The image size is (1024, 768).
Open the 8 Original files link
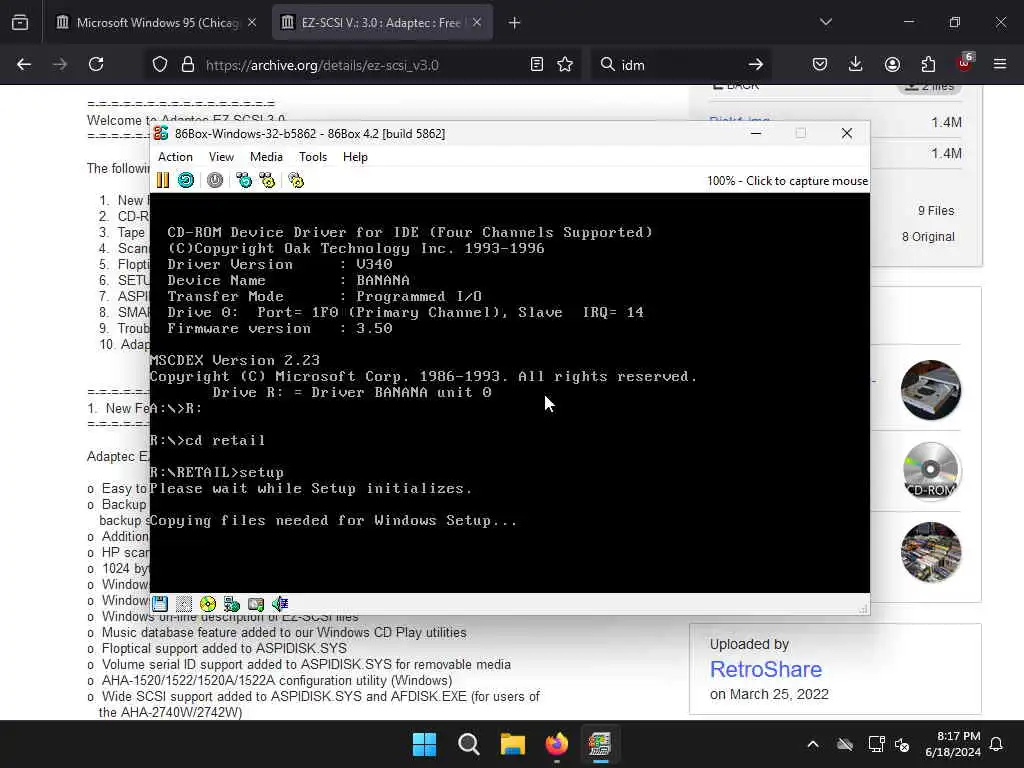[x=928, y=236]
